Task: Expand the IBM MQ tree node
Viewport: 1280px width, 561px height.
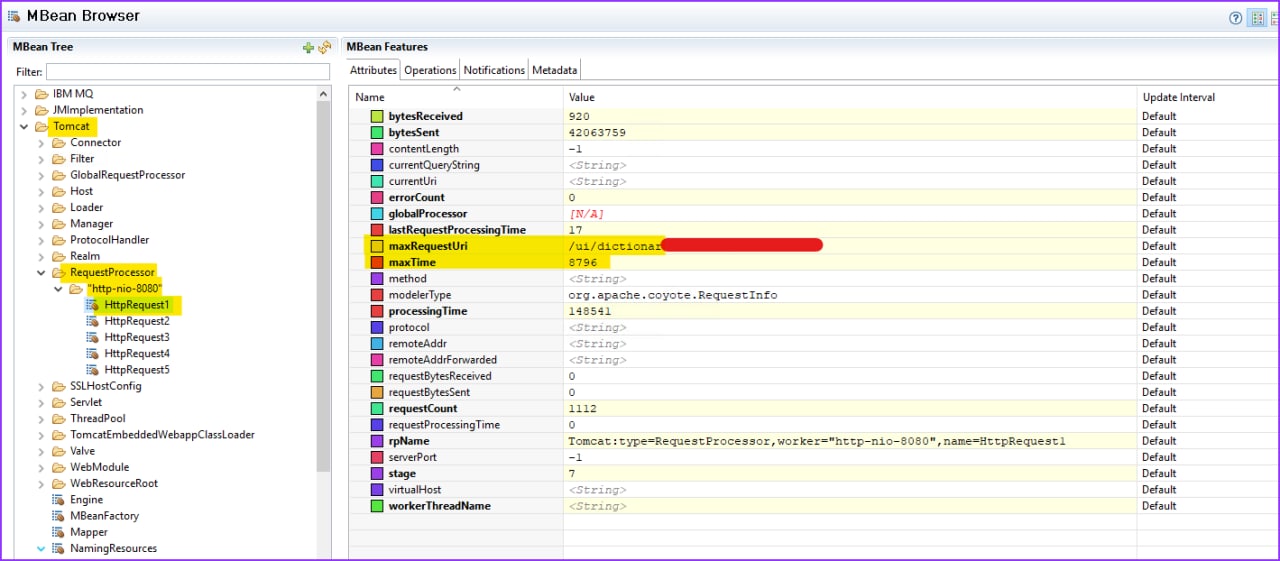Action: click(24, 94)
